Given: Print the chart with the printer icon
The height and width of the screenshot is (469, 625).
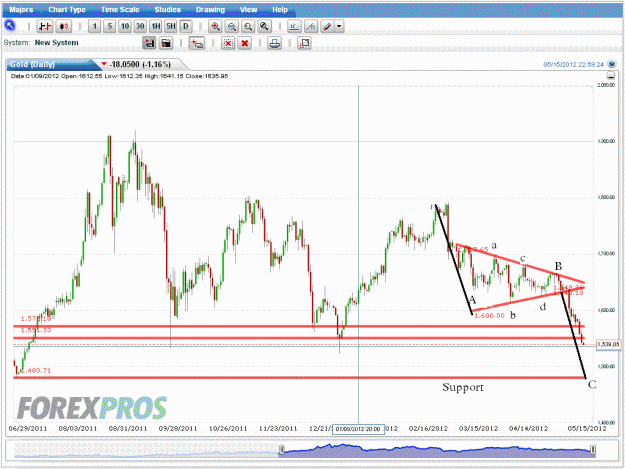Looking at the screenshot, I should point(274,43).
